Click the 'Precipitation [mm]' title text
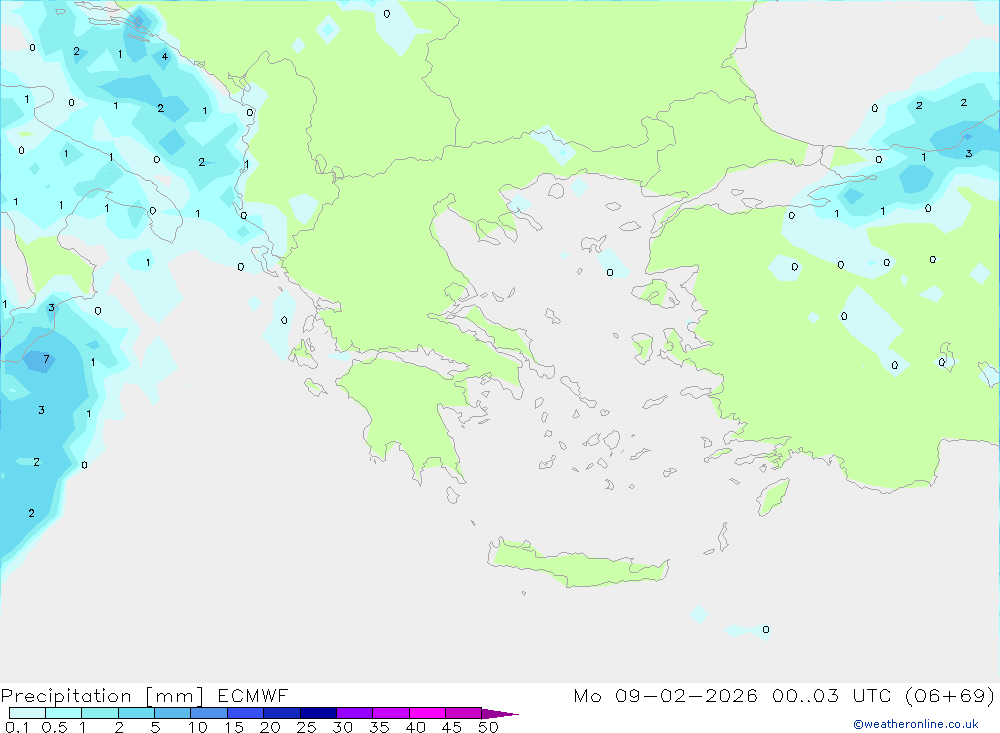Viewport: 1000px width, 733px height. [102, 696]
